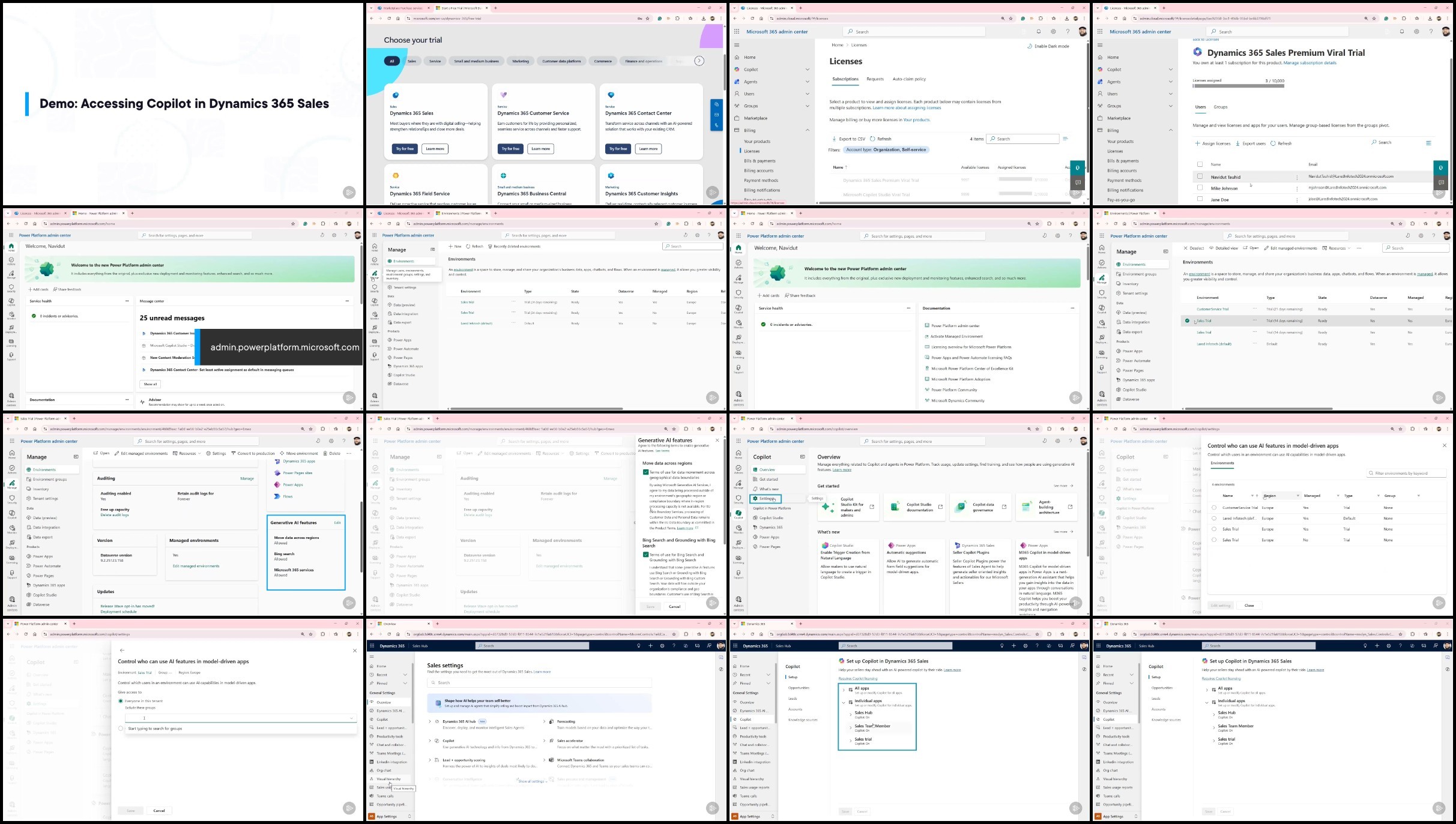Screen dimensions: 1456x824
Task: Click the teal support button on Licenses subscriptions page
Action: 1077,168
